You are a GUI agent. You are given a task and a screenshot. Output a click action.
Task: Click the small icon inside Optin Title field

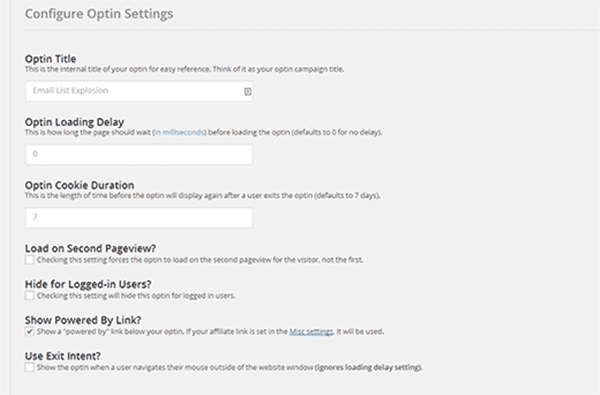click(x=248, y=91)
